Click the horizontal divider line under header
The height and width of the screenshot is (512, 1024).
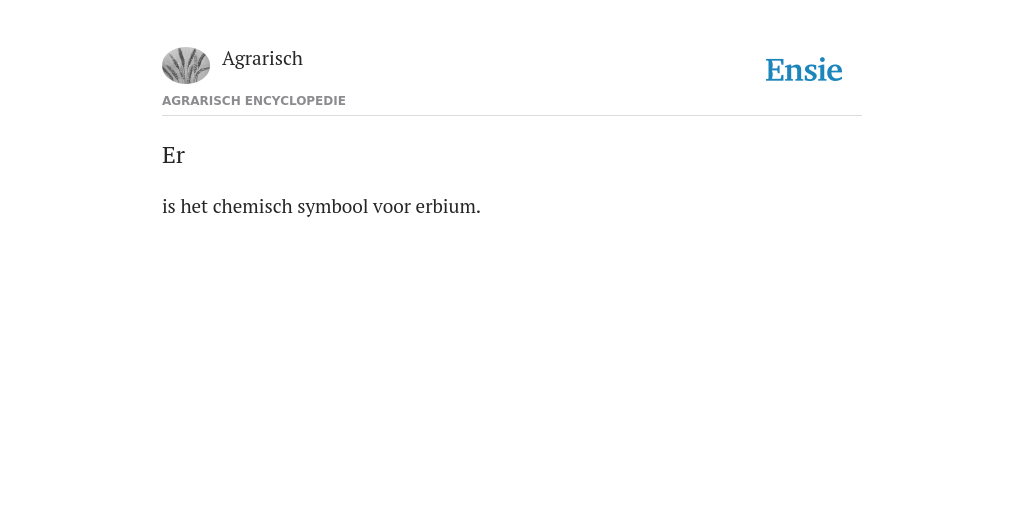tap(512, 116)
